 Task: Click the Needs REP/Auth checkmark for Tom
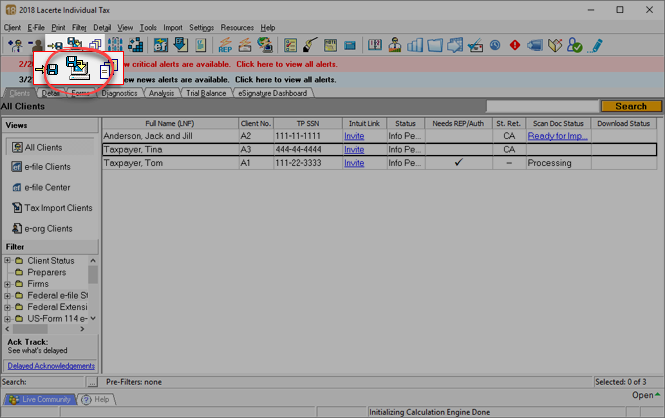pos(458,162)
